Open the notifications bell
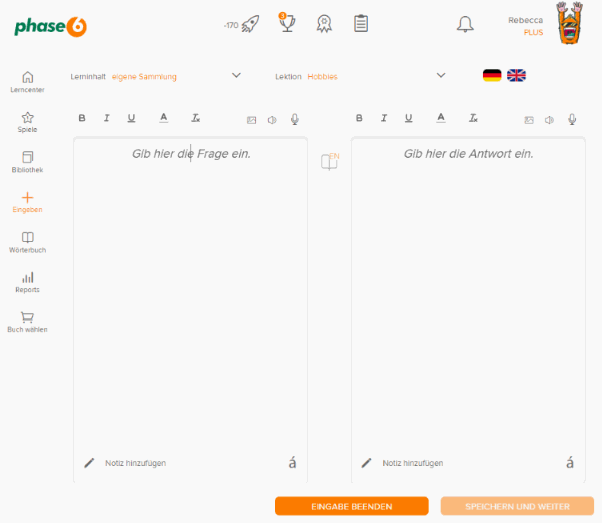 click(x=465, y=24)
